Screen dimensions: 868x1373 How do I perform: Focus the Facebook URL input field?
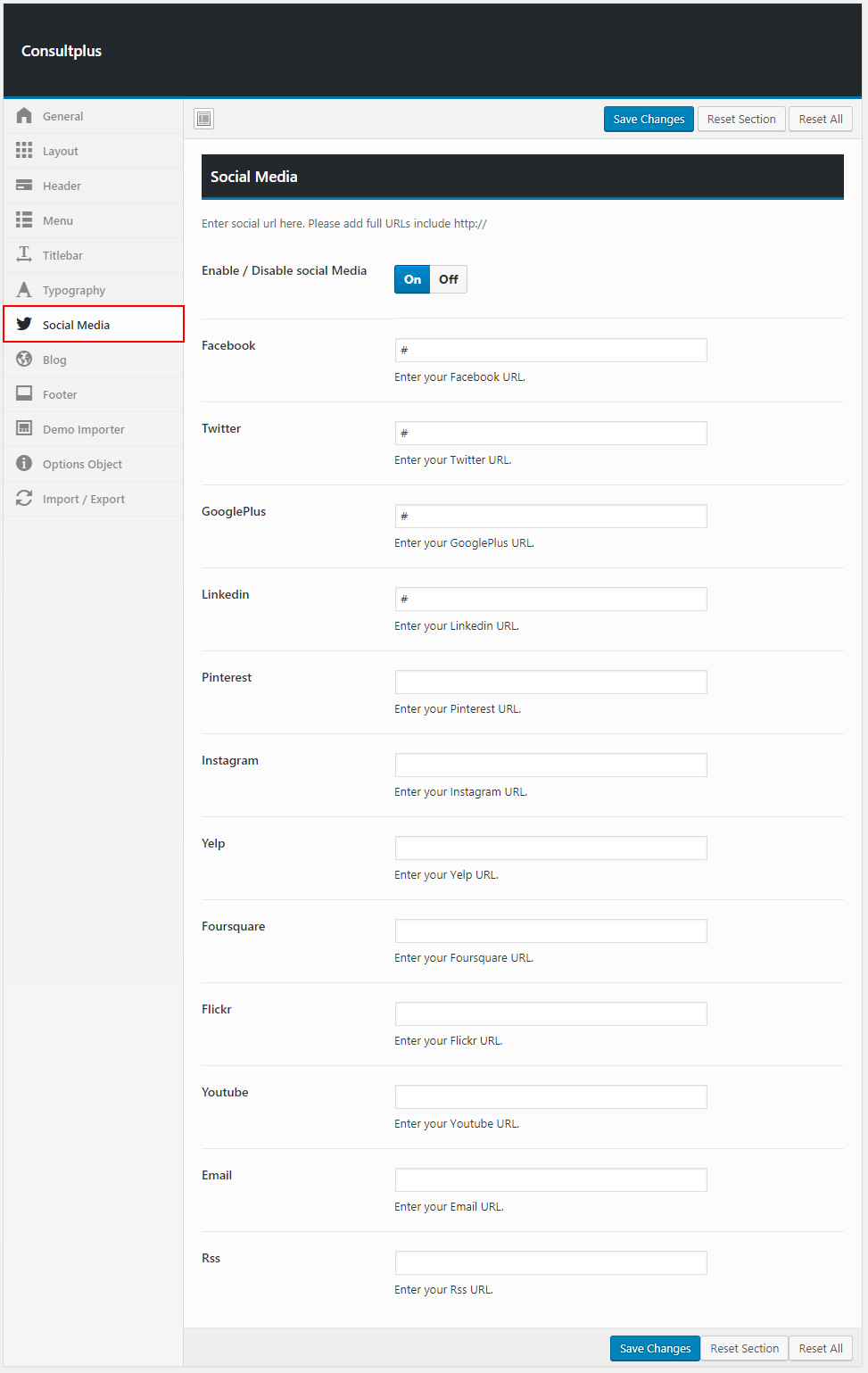click(x=550, y=351)
